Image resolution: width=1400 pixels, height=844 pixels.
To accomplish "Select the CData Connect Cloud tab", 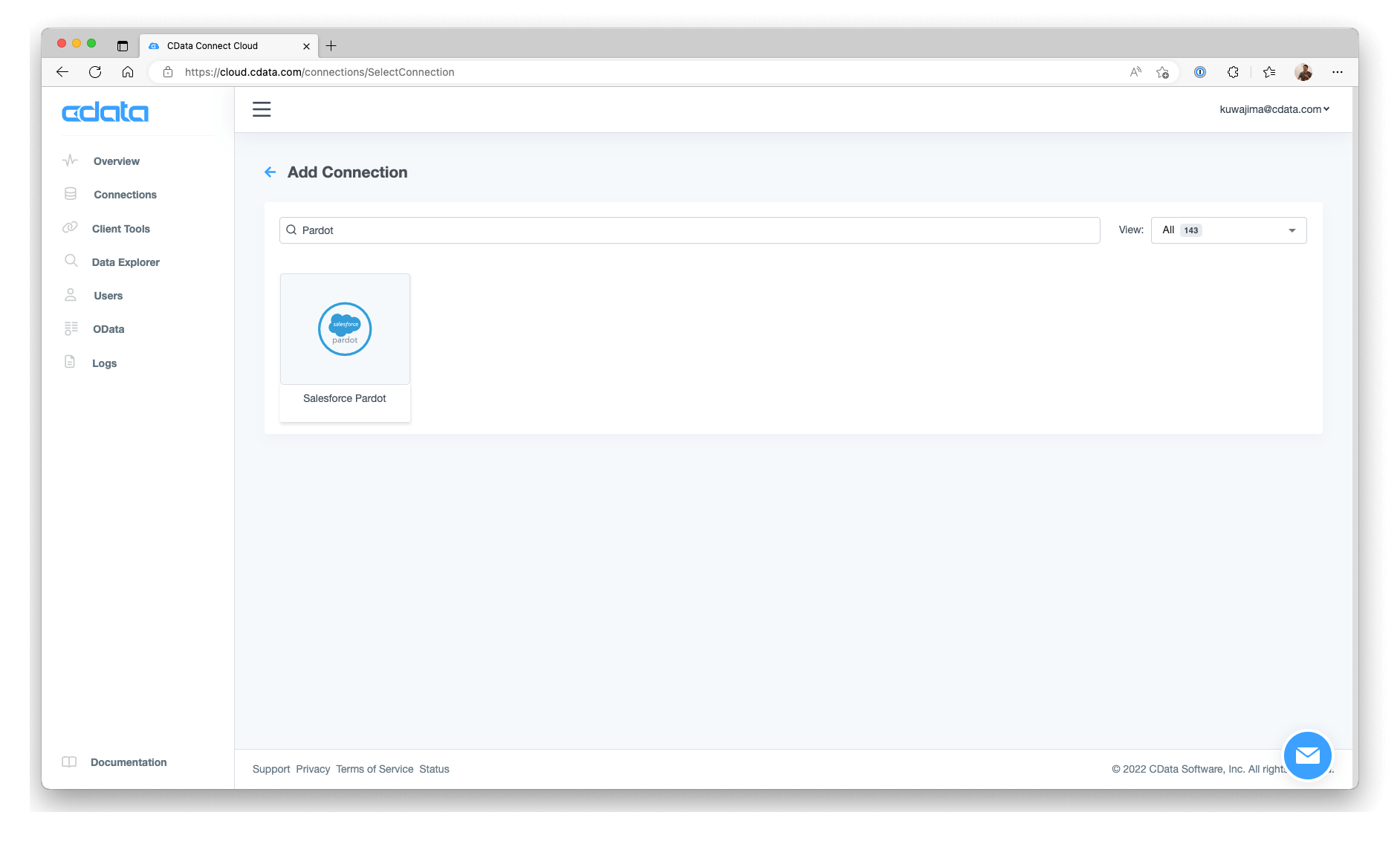I will click(229, 45).
